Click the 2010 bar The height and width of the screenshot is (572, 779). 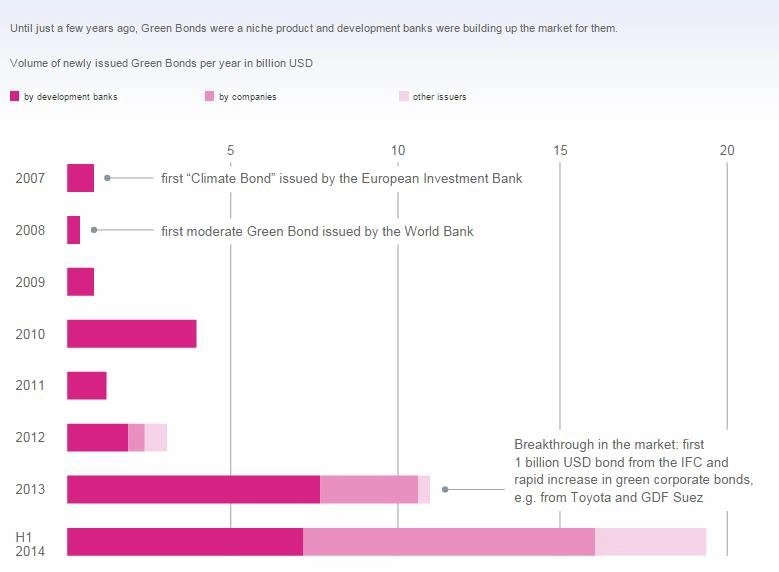click(132, 334)
